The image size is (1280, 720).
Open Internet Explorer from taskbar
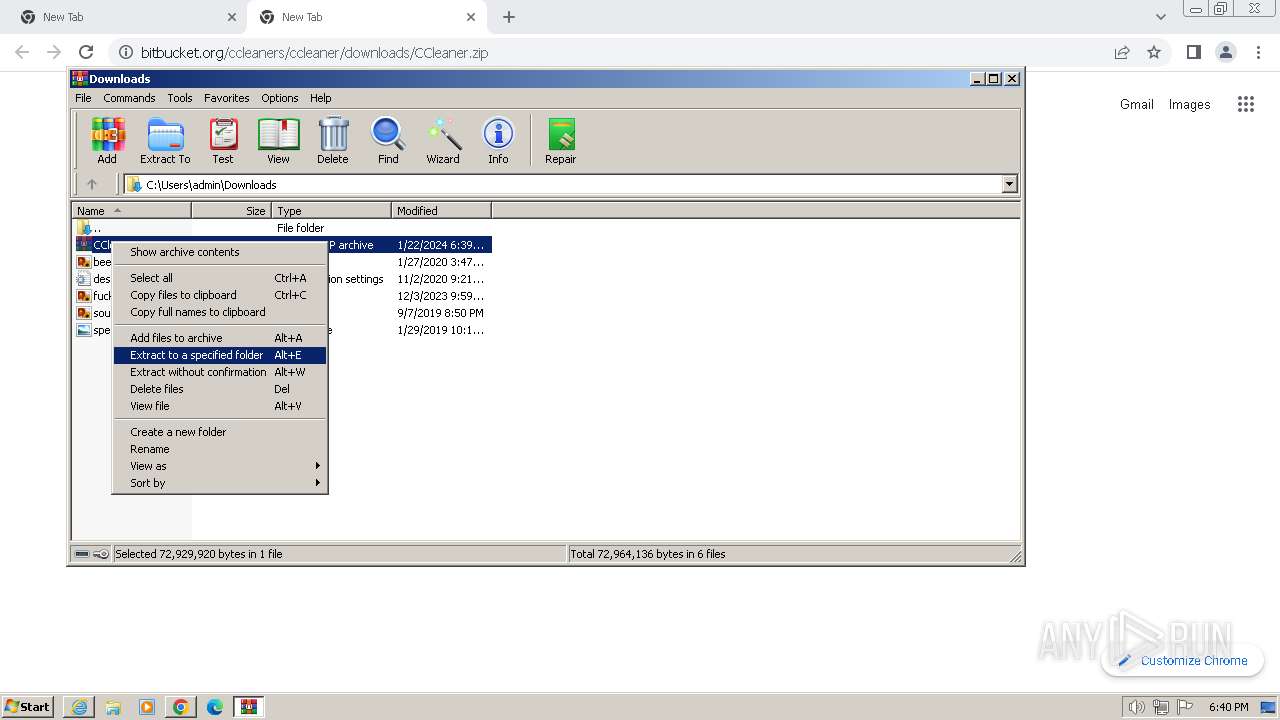79,707
